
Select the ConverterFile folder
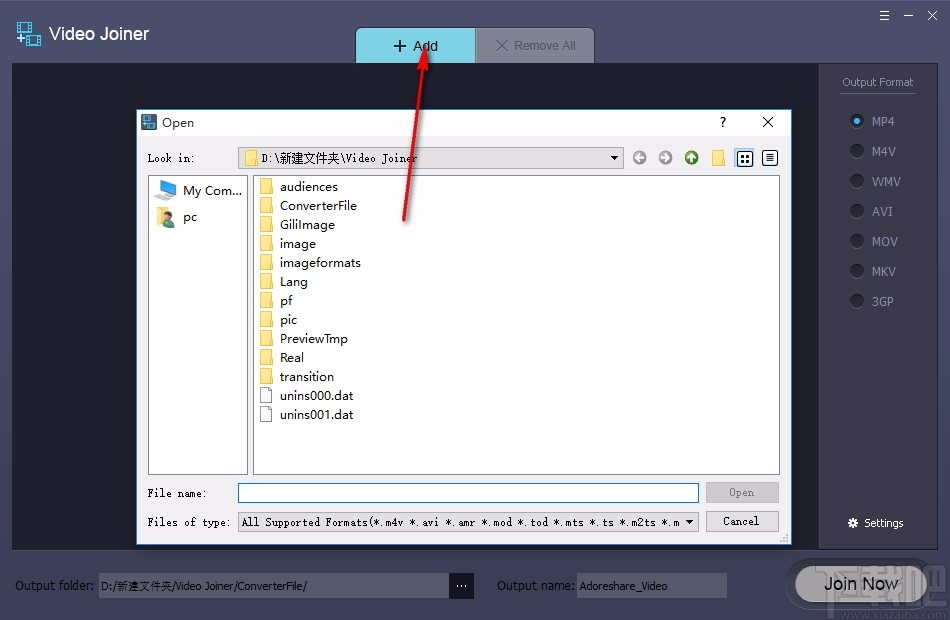click(308, 205)
